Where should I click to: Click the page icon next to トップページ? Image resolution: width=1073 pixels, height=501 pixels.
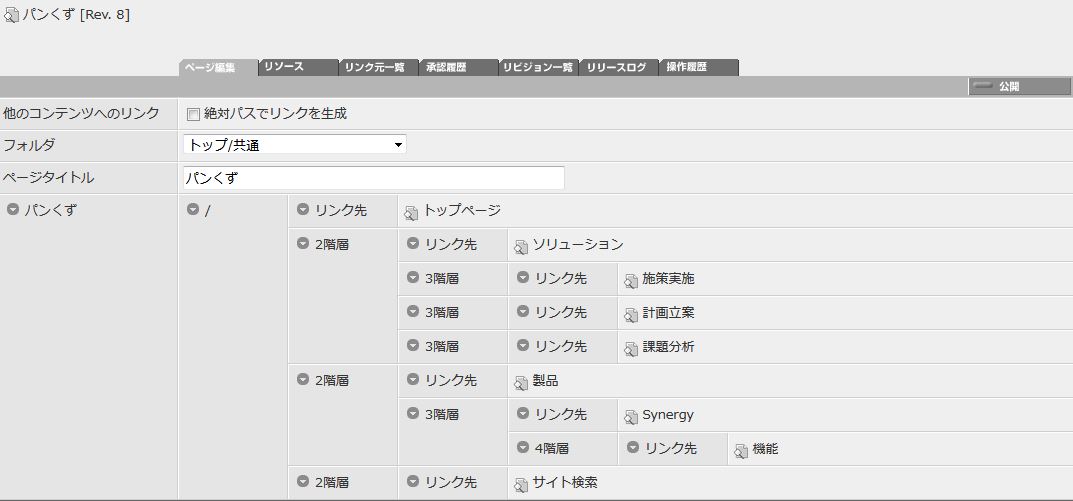click(x=411, y=212)
